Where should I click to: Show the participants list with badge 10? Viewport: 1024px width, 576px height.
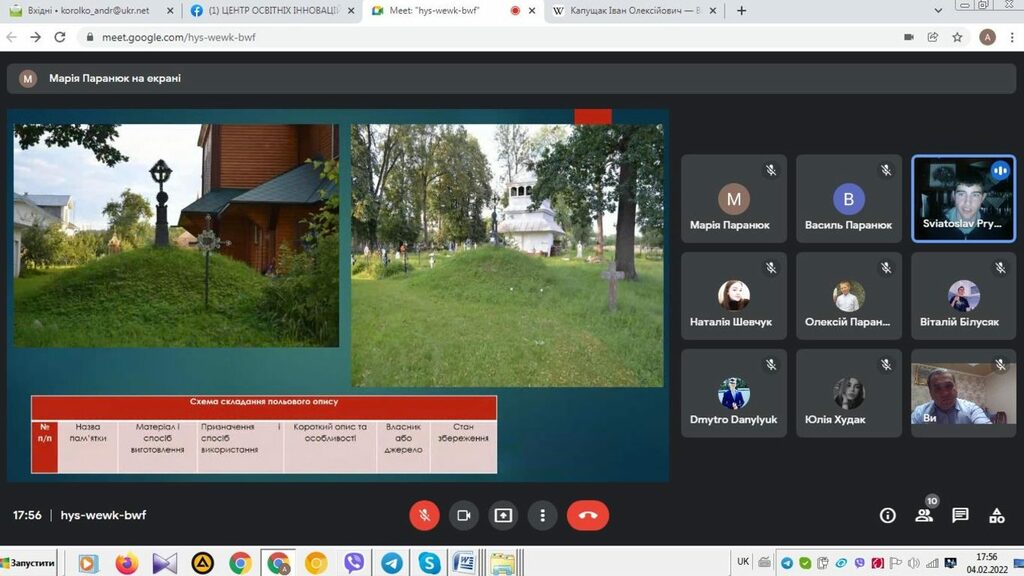[924, 515]
